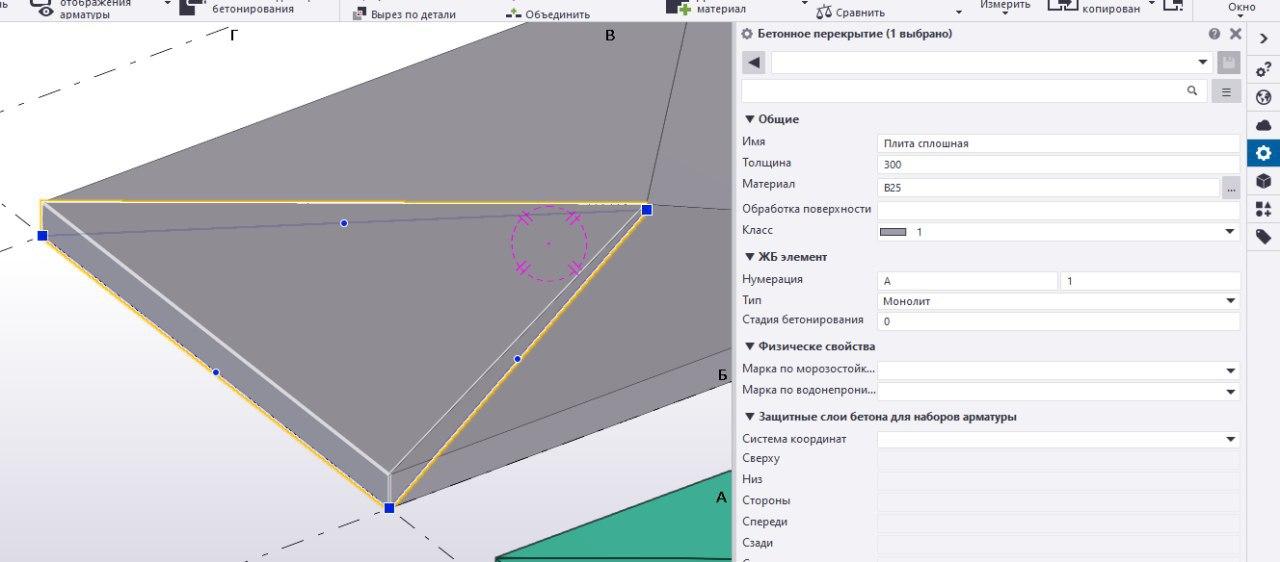Open the dropdown arrow next to Сравнить
This screenshot has width=1280, height=562.
[x=959, y=12]
